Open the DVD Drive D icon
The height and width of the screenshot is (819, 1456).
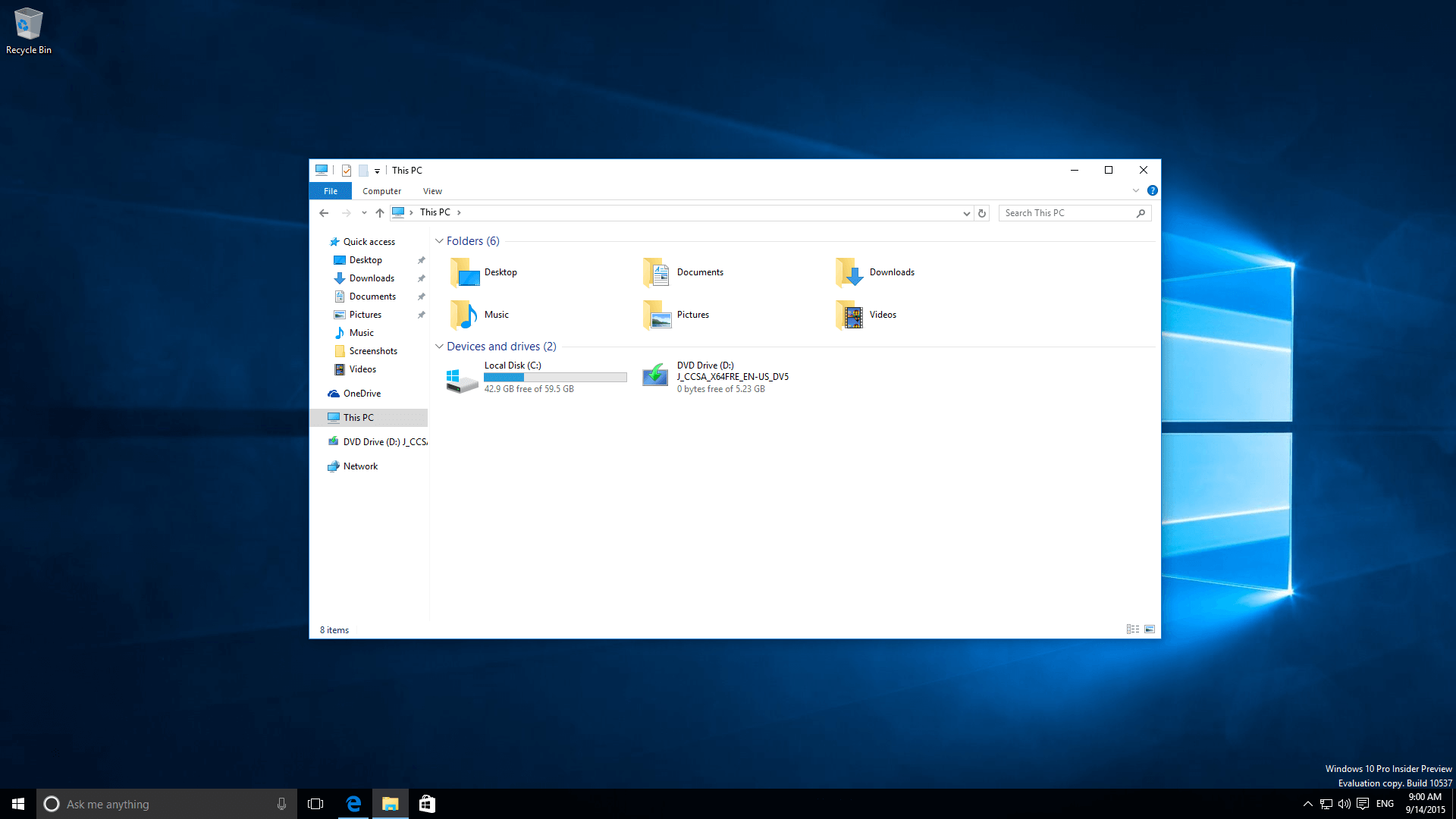click(655, 376)
